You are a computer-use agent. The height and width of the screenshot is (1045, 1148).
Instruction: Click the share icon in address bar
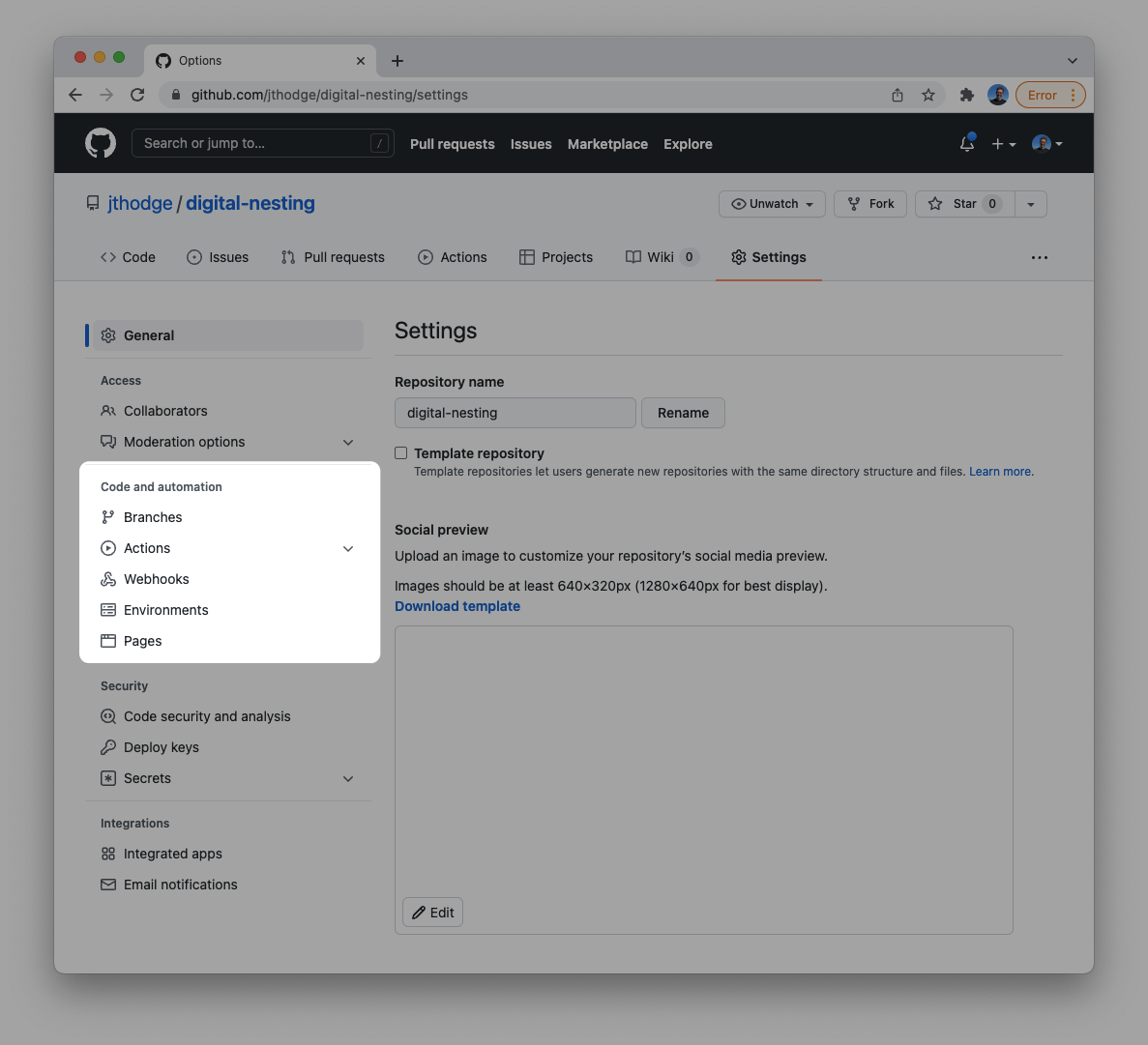click(x=898, y=95)
